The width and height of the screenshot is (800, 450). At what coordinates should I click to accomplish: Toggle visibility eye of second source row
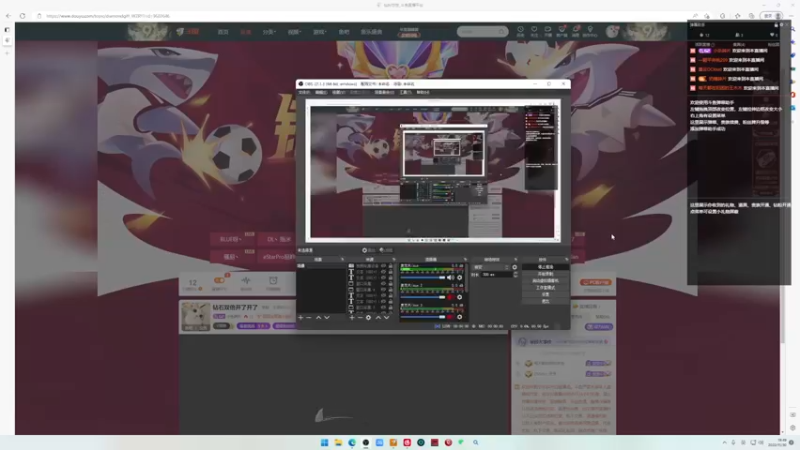pyautogui.click(x=383, y=272)
